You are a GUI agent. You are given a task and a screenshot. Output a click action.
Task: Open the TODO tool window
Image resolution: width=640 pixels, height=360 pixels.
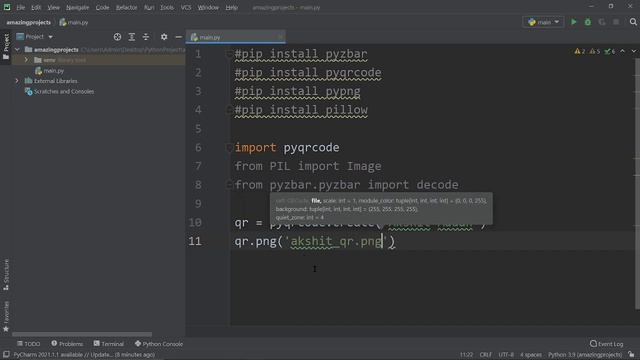(x=29, y=344)
